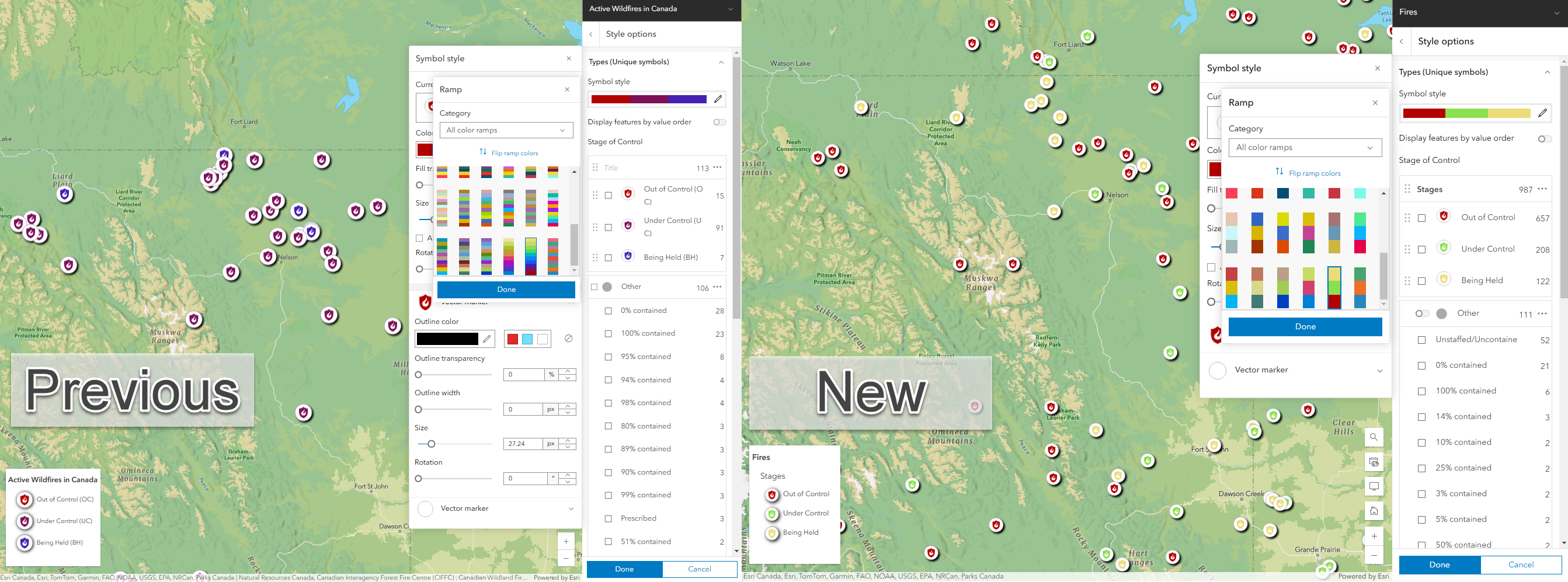This screenshot has height=582, width=1568.
Task: Open options menu for the Title group
Action: 718,167
